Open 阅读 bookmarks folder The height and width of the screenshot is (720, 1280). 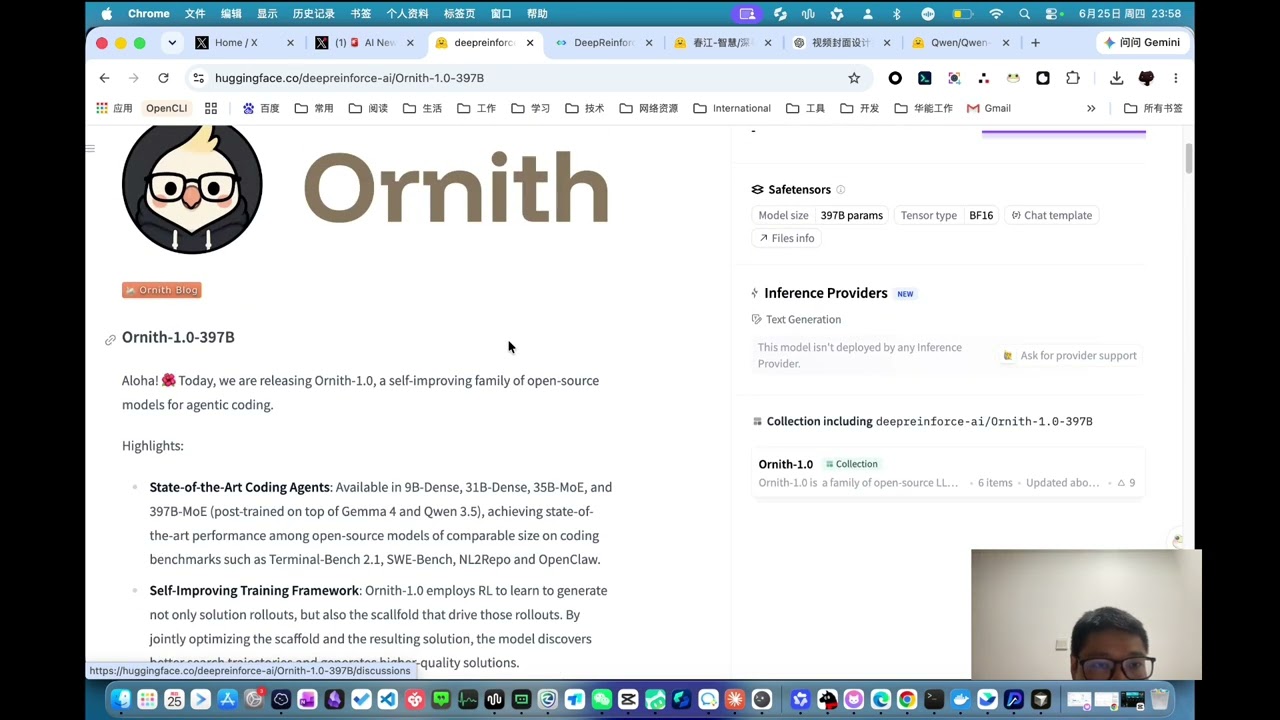(368, 108)
